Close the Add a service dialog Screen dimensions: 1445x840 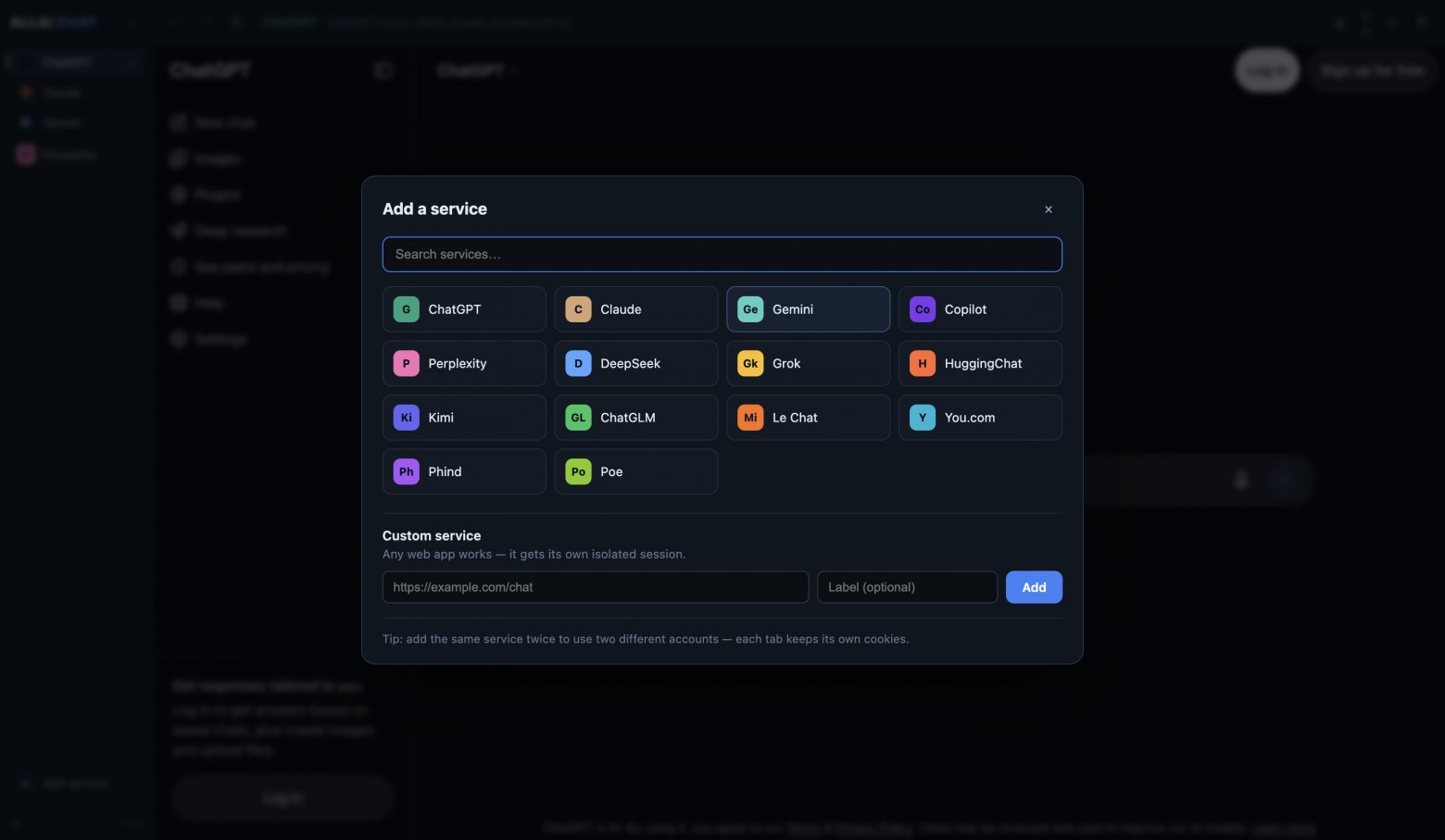point(1049,209)
